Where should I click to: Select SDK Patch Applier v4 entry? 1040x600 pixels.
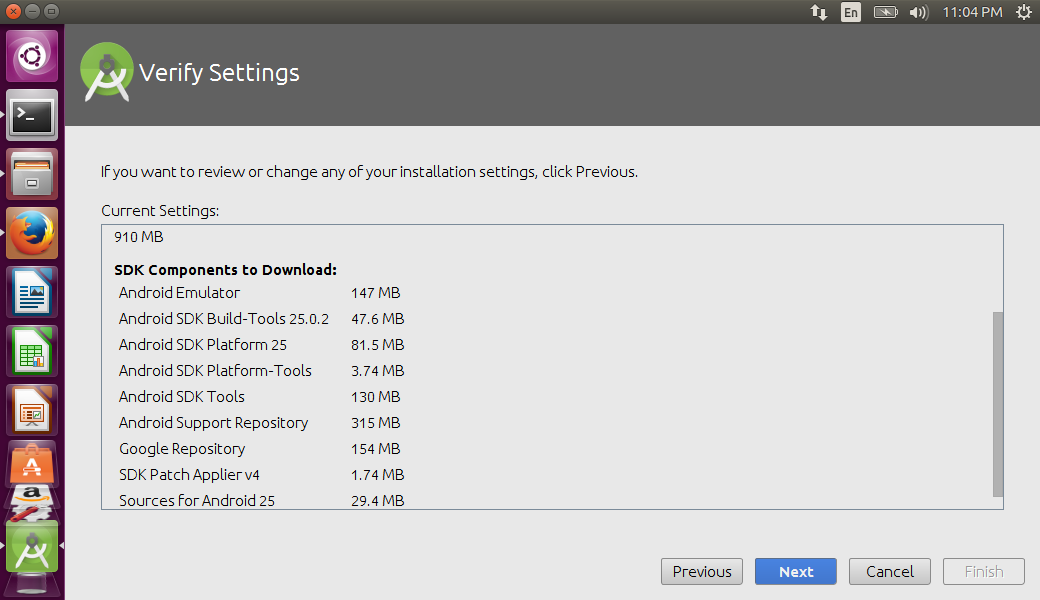point(261,475)
